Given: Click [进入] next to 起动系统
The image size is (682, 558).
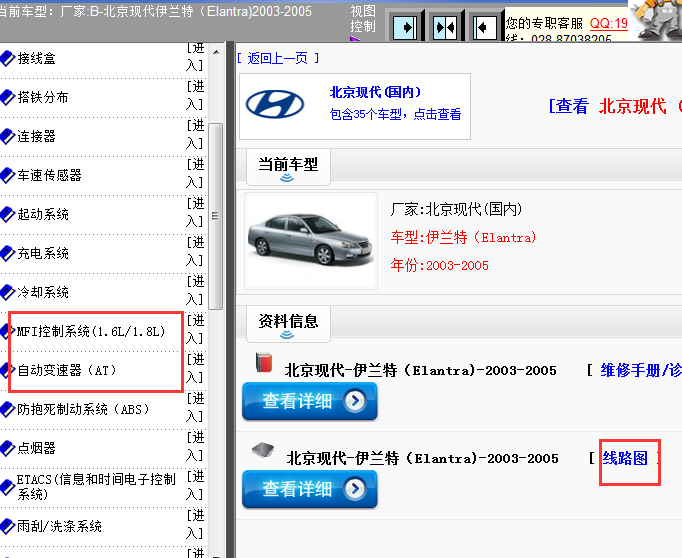Looking at the screenshot, I should pos(195,212).
